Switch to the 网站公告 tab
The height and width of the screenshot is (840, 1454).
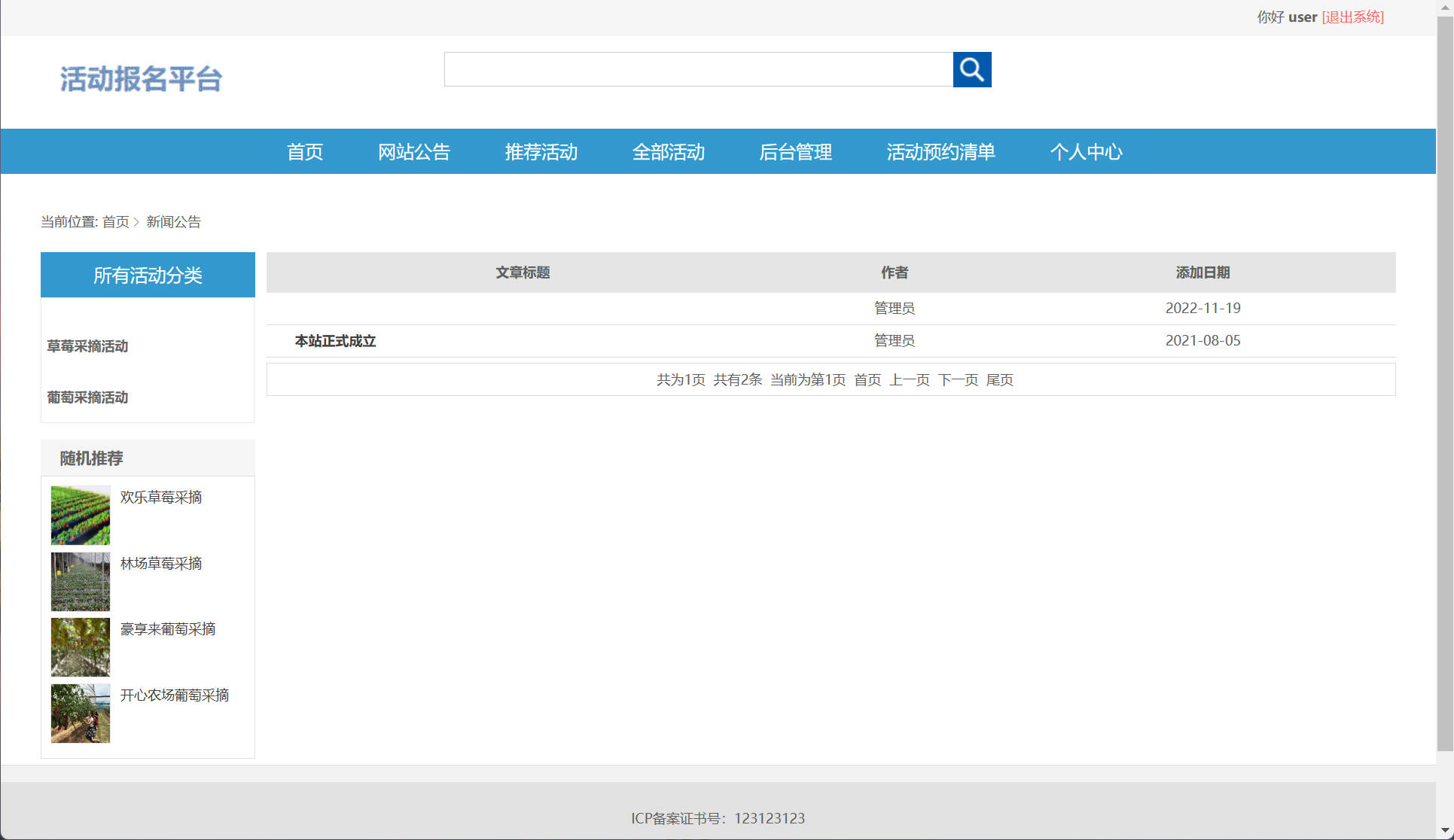tap(414, 151)
